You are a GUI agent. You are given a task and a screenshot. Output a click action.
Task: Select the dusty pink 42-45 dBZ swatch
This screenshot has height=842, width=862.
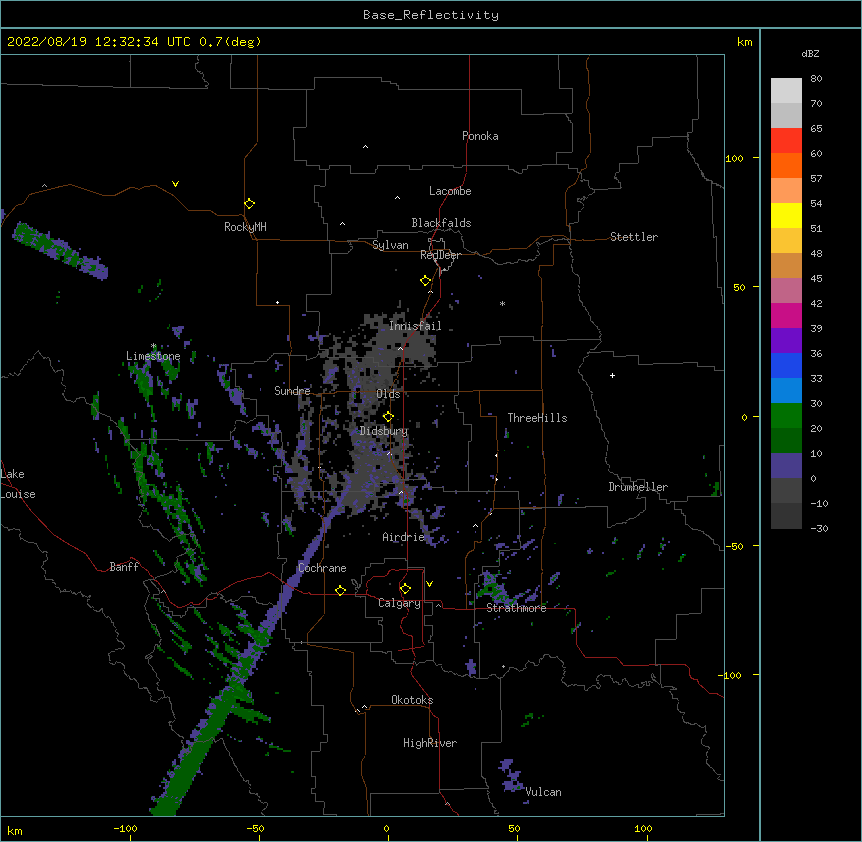tap(786, 290)
